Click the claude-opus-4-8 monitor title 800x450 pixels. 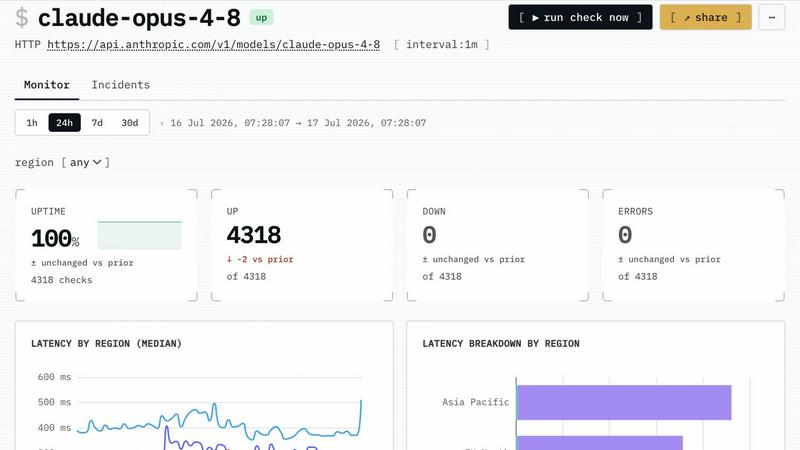139,18
